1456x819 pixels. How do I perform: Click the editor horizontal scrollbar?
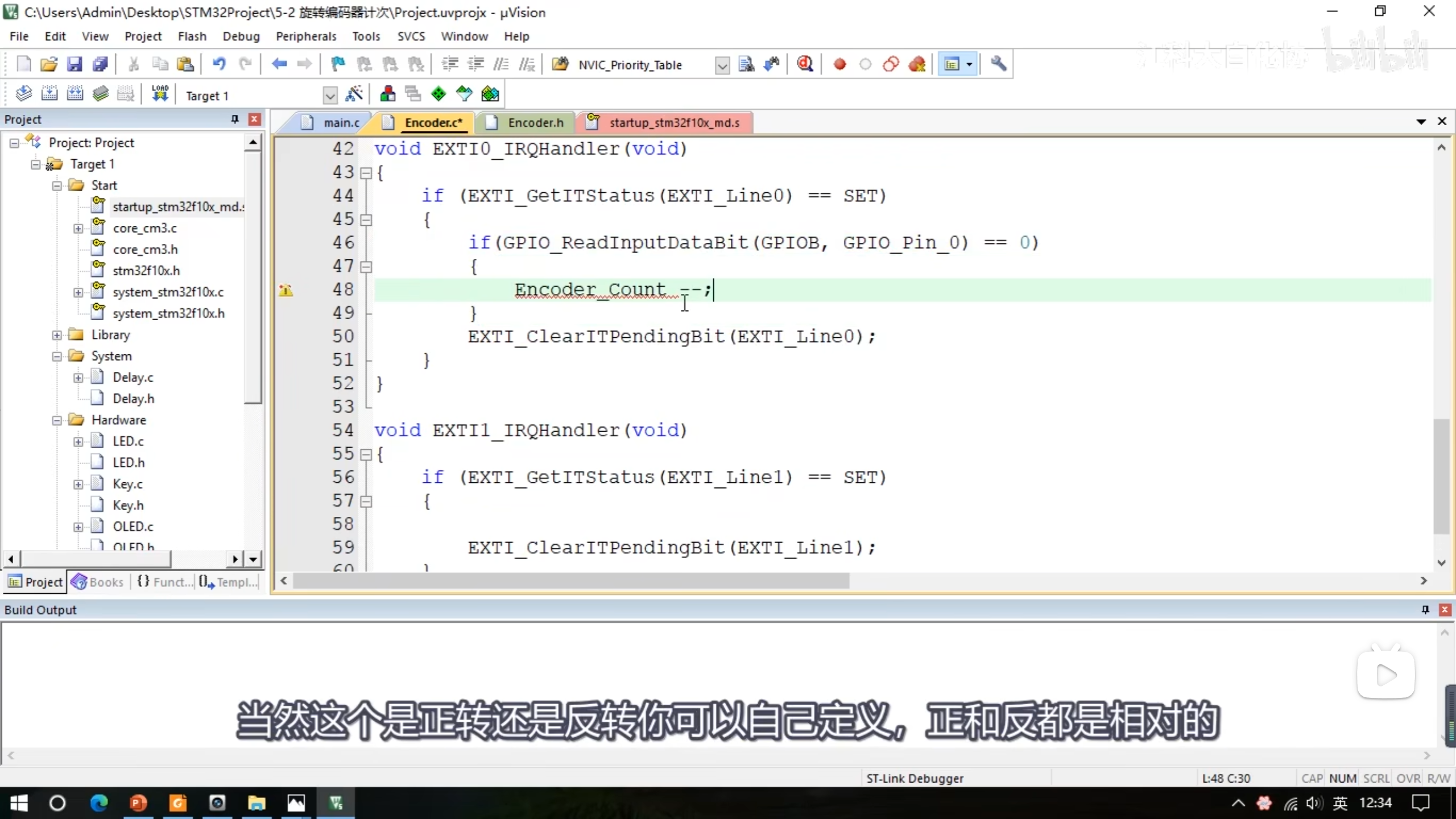pyautogui.click(x=570, y=581)
